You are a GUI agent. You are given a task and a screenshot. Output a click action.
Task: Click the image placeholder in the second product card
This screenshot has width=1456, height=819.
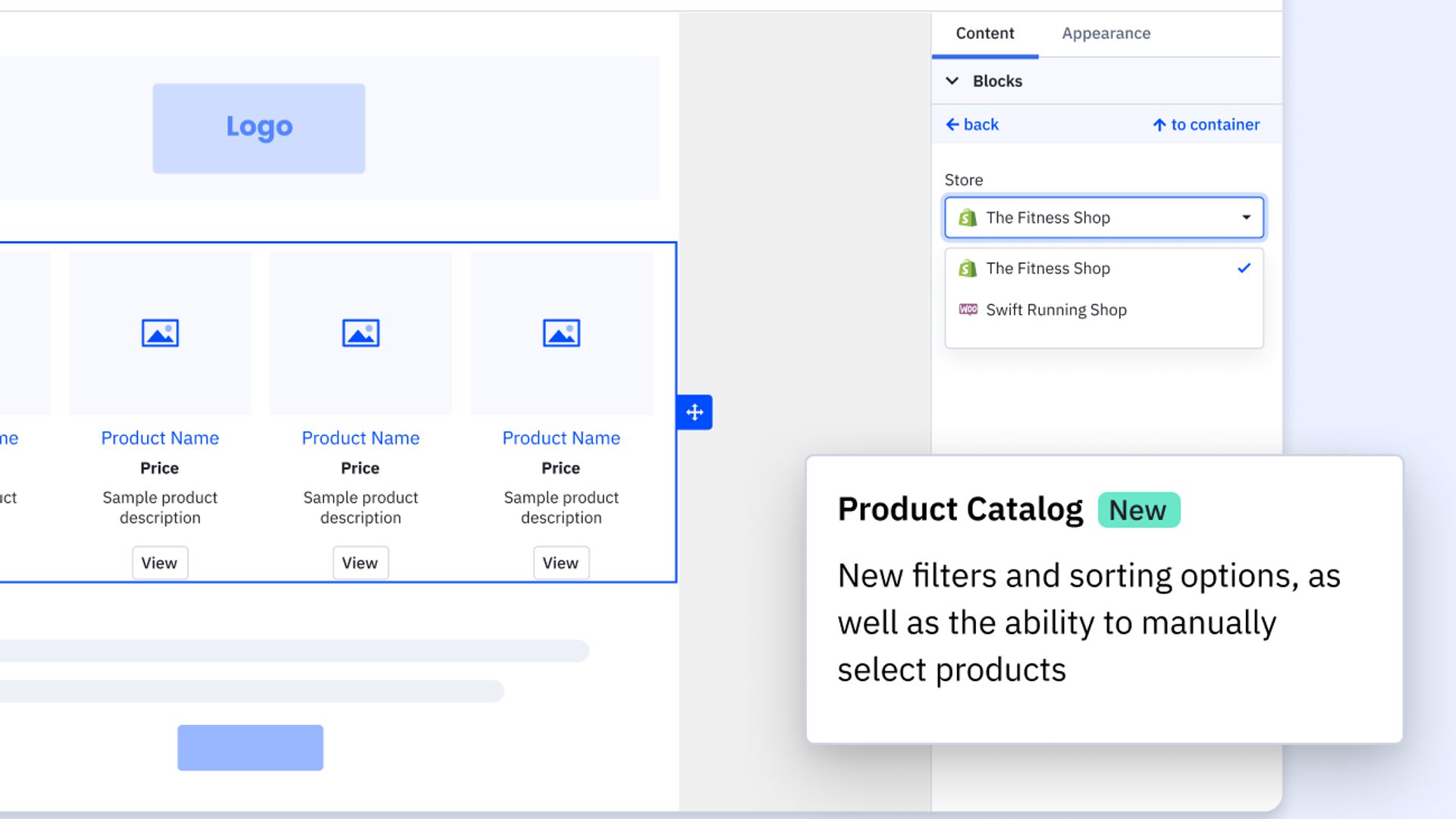(160, 333)
